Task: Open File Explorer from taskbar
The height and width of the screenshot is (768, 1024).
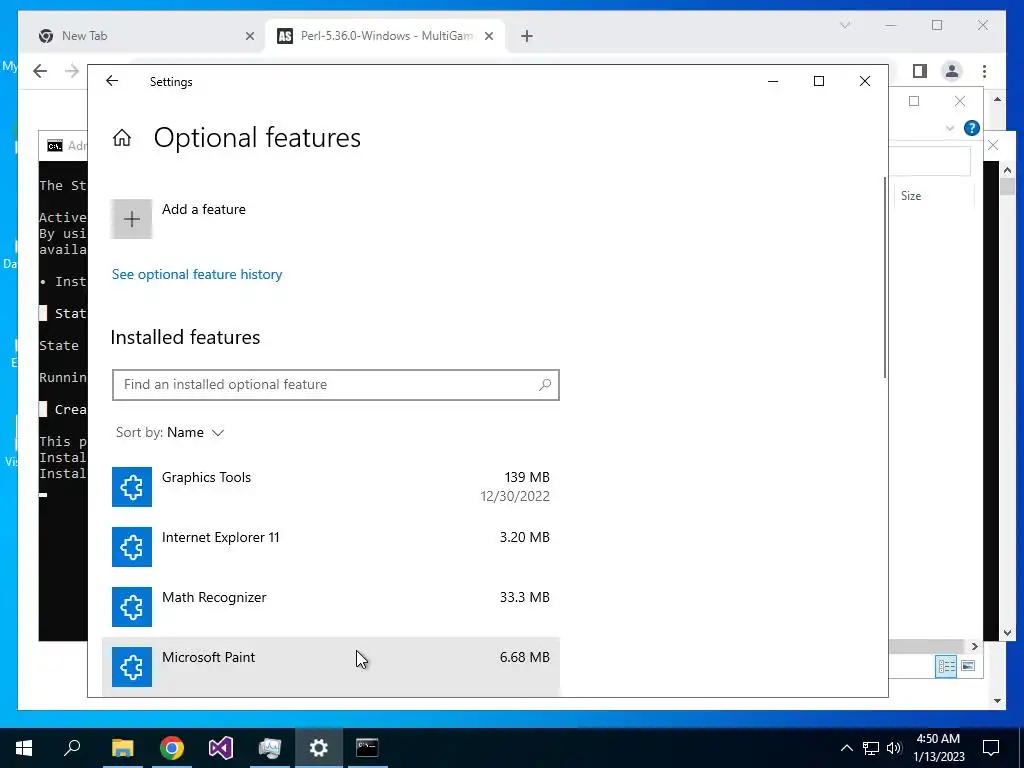Action: [x=122, y=748]
